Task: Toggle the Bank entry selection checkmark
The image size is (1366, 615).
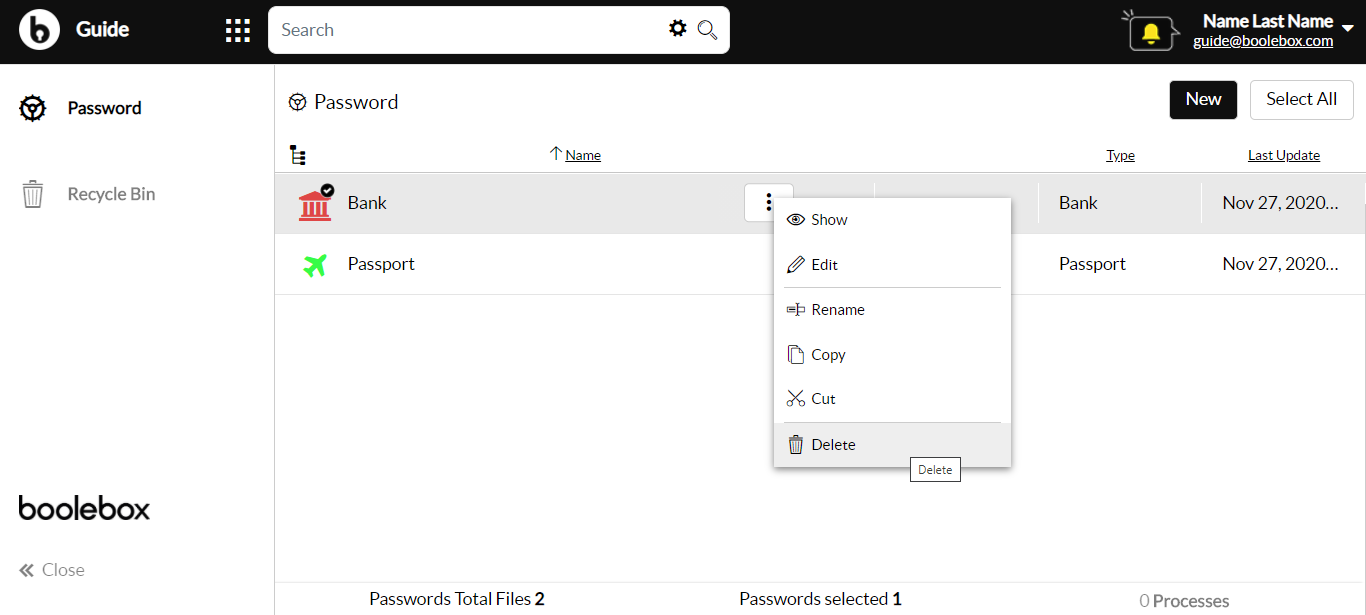Action: coord(327,190)
